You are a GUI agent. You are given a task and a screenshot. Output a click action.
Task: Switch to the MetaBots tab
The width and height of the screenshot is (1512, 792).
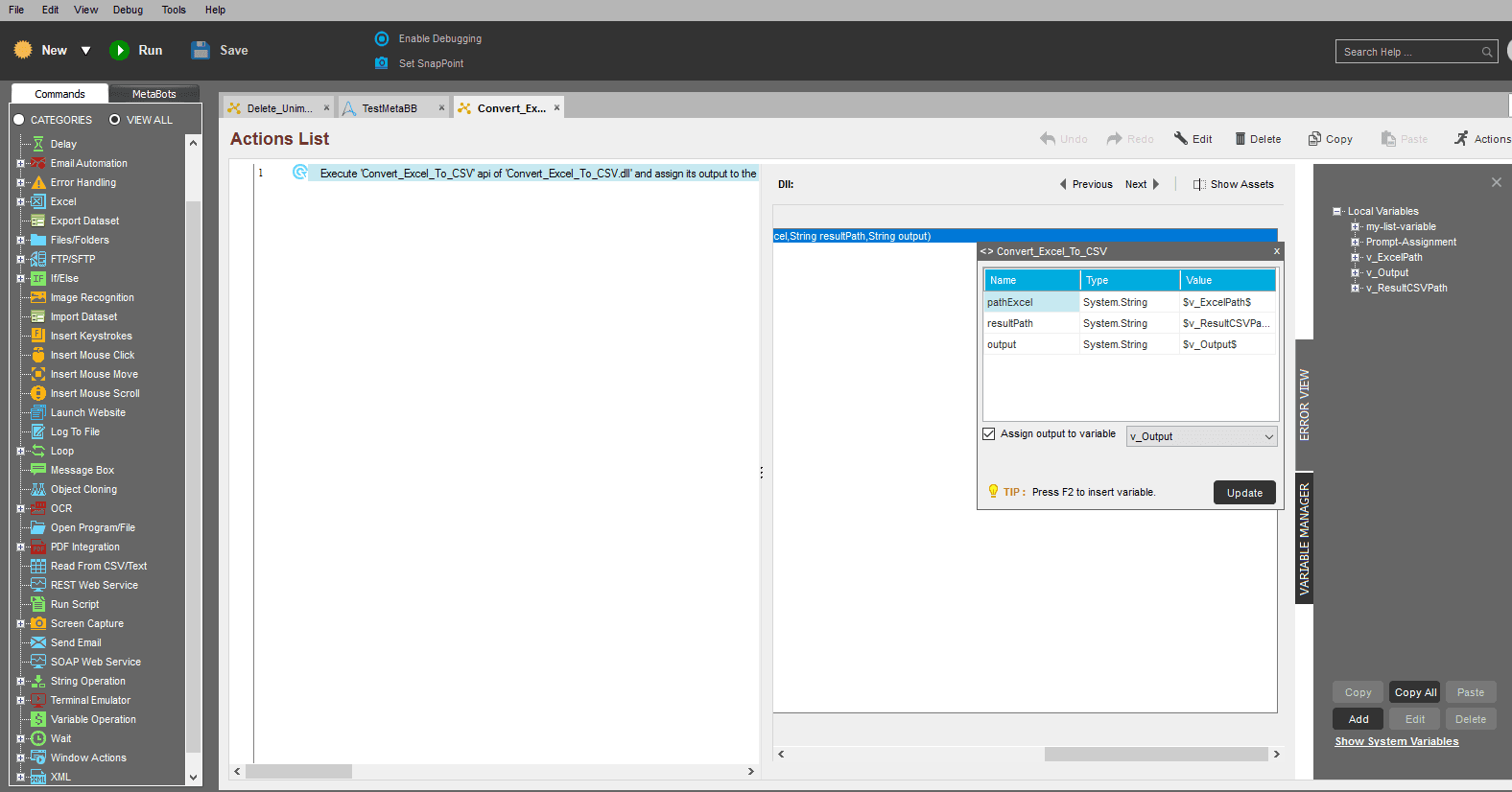pos(154,94)
